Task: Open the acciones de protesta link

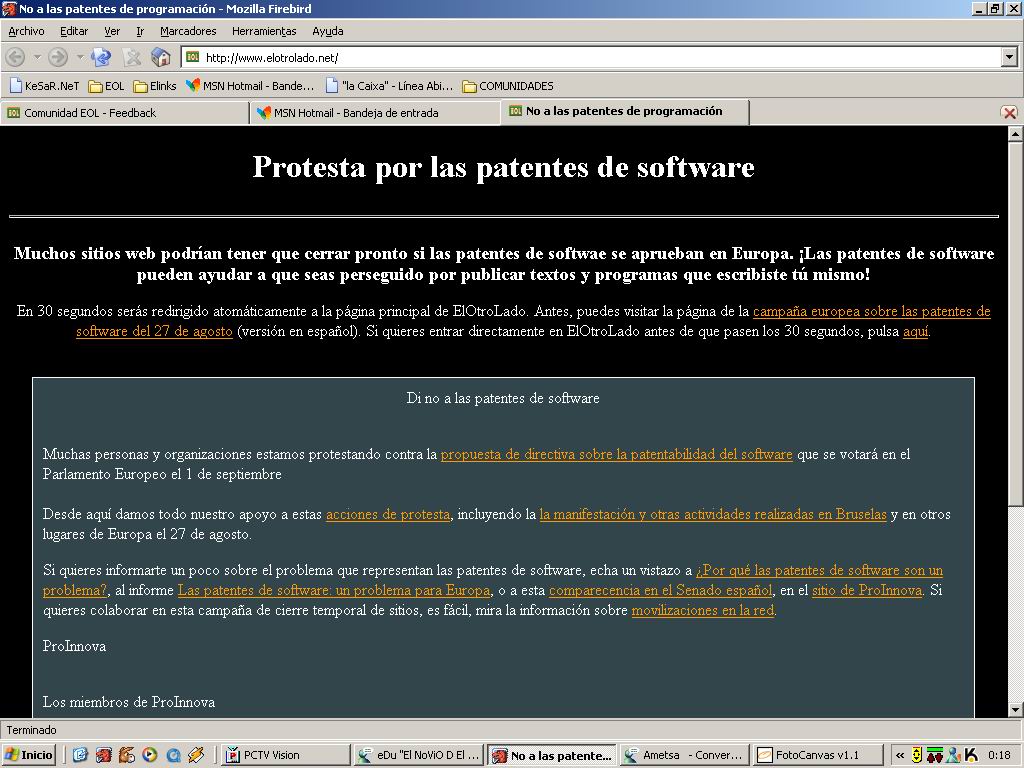Action: [x=388, y=515]
